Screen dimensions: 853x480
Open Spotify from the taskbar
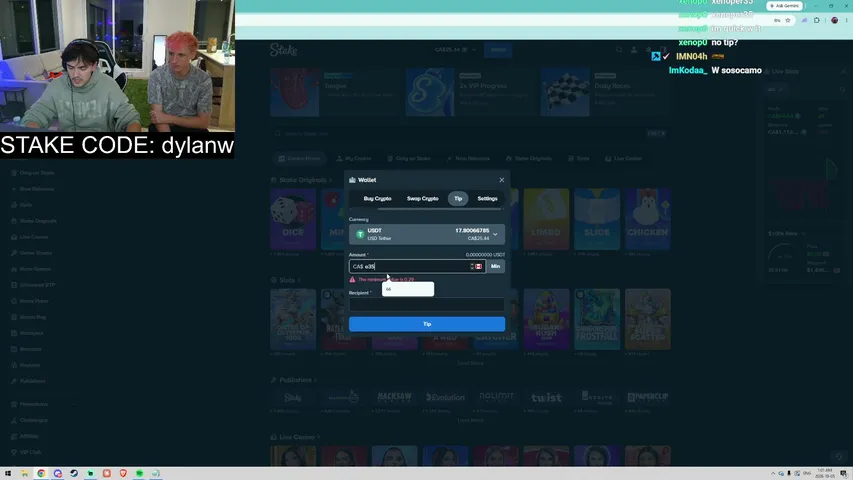(x=139, y=473)
